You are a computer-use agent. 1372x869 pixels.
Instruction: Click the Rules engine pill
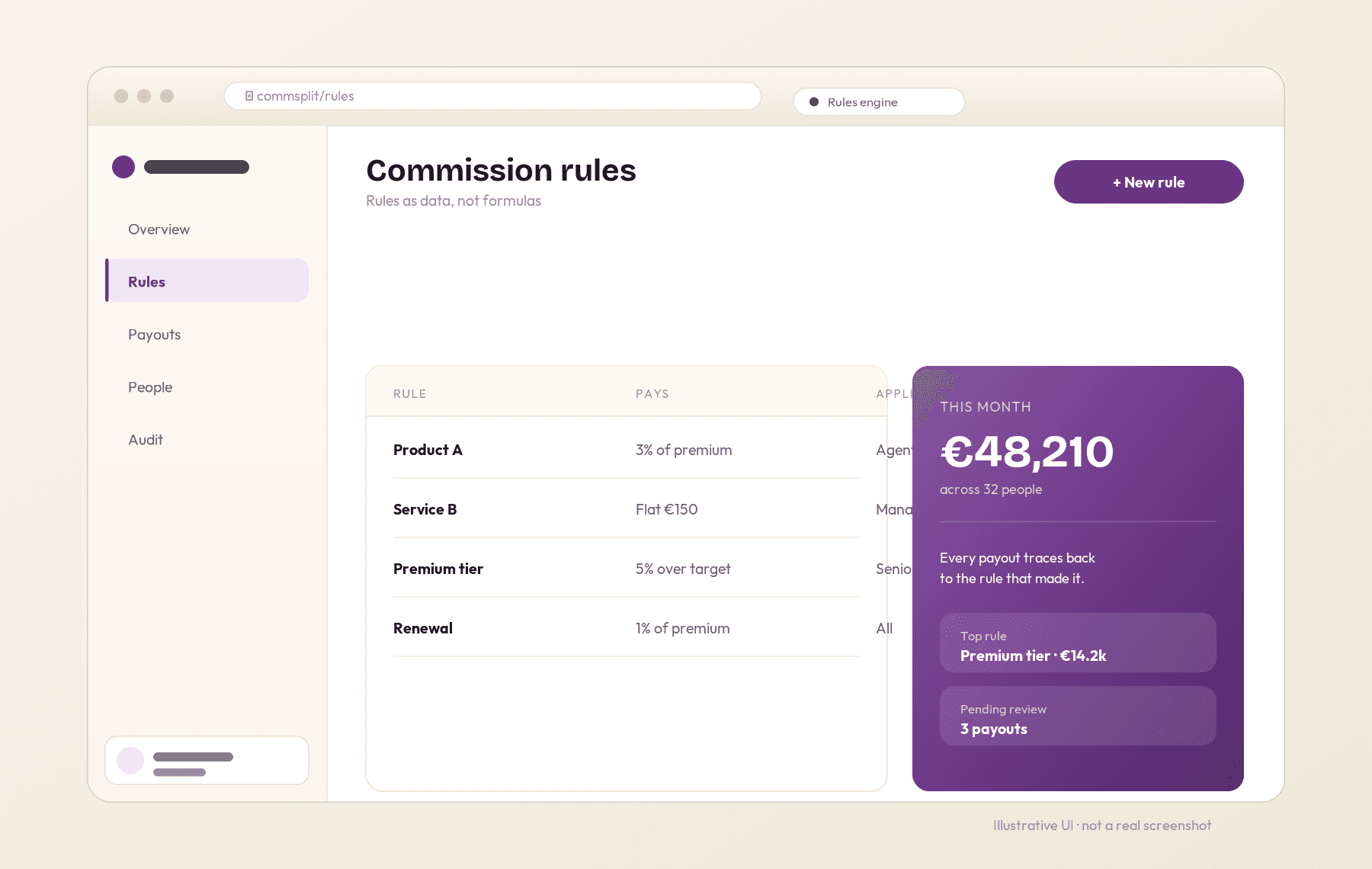click(879, 102)
